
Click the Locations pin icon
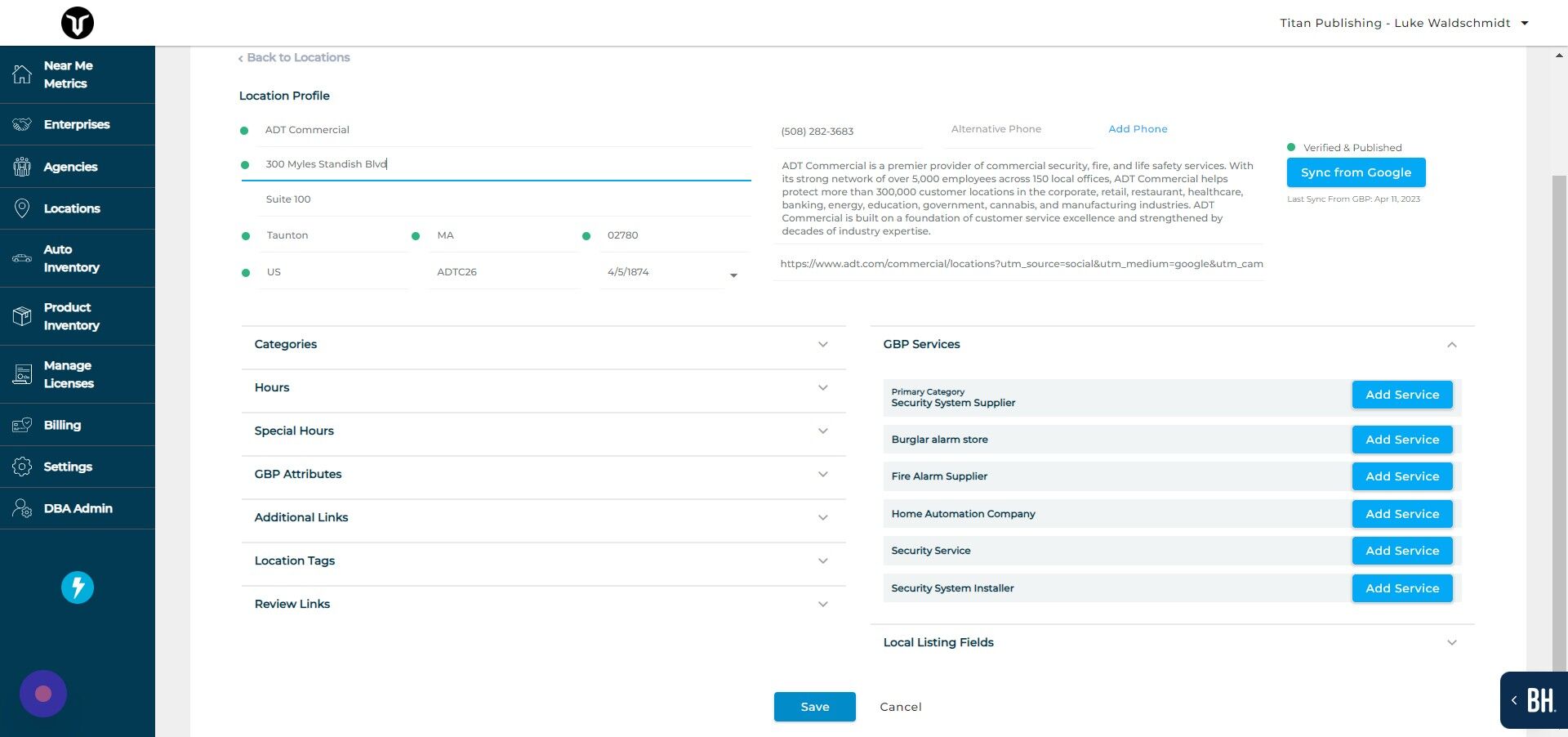click(22, 208)
